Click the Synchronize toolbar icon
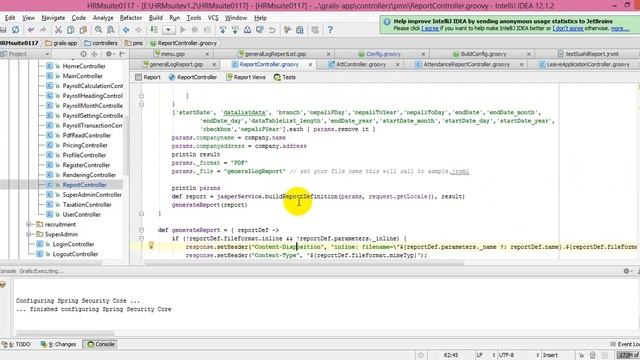This screenshot has height=360, width=640. click(16, 30)
